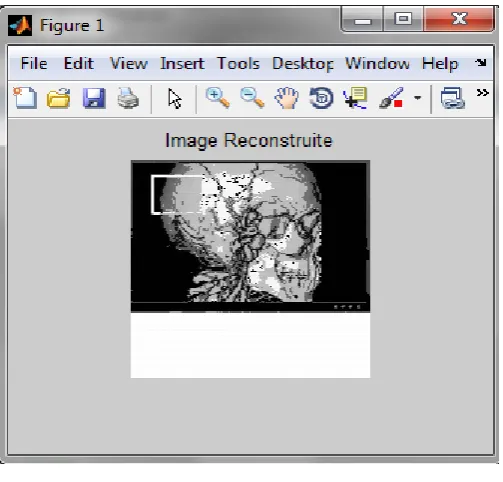The image size is (503, 482).
Task: Click the Link Plot toolbar icon
Action: [x=453, y=98]
